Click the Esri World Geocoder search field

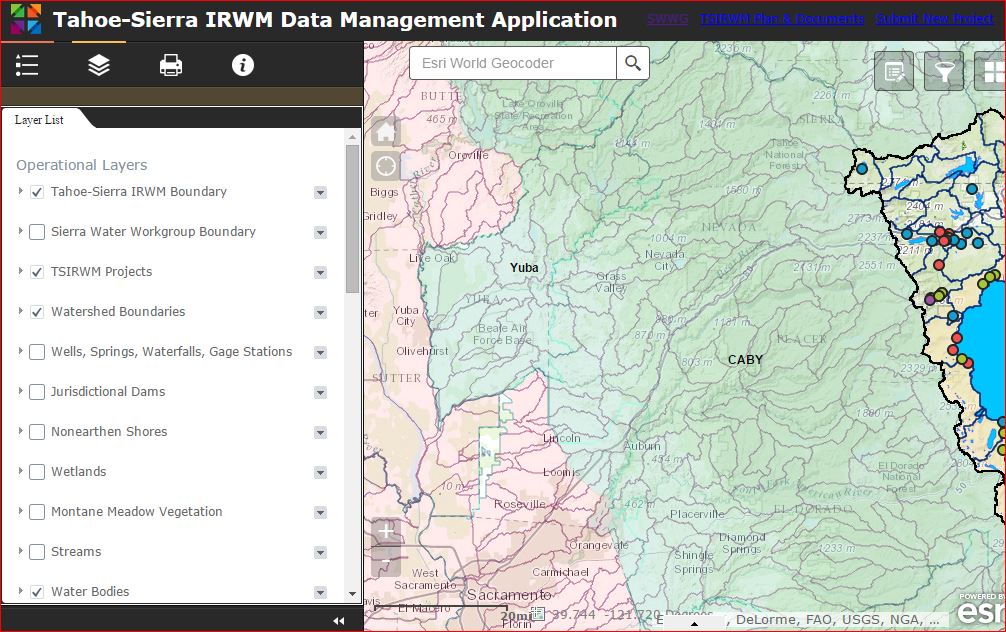513,63
